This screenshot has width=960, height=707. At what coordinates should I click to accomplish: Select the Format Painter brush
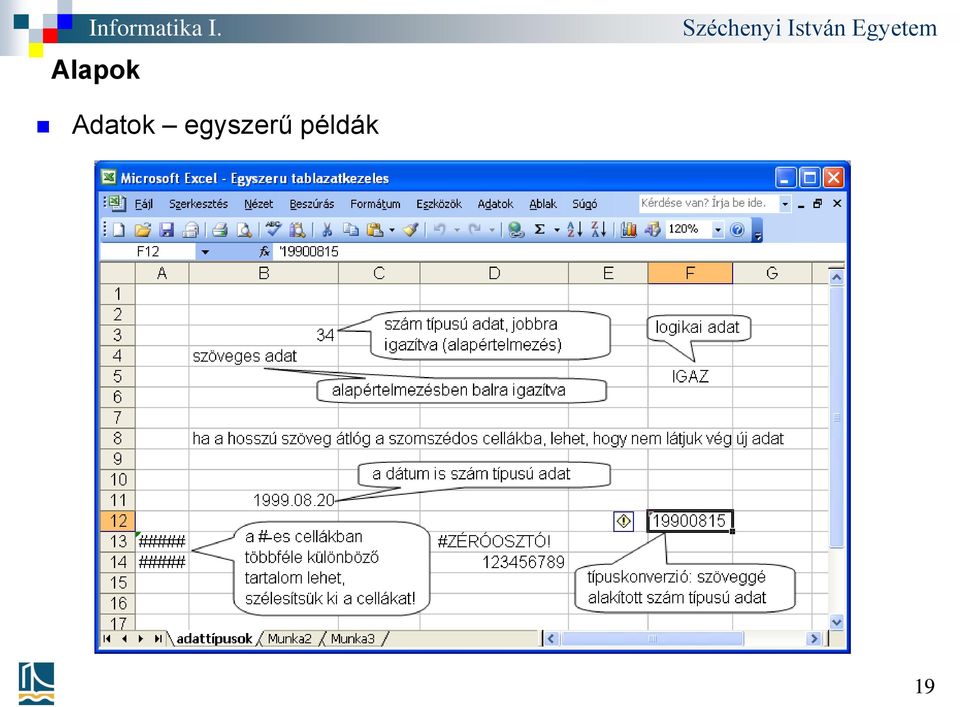point(411,230)
